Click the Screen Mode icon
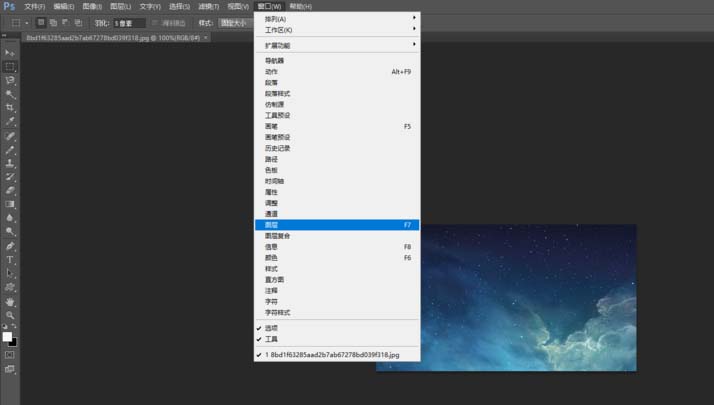Screen dimensions: 714x405 tap(10, 369)
